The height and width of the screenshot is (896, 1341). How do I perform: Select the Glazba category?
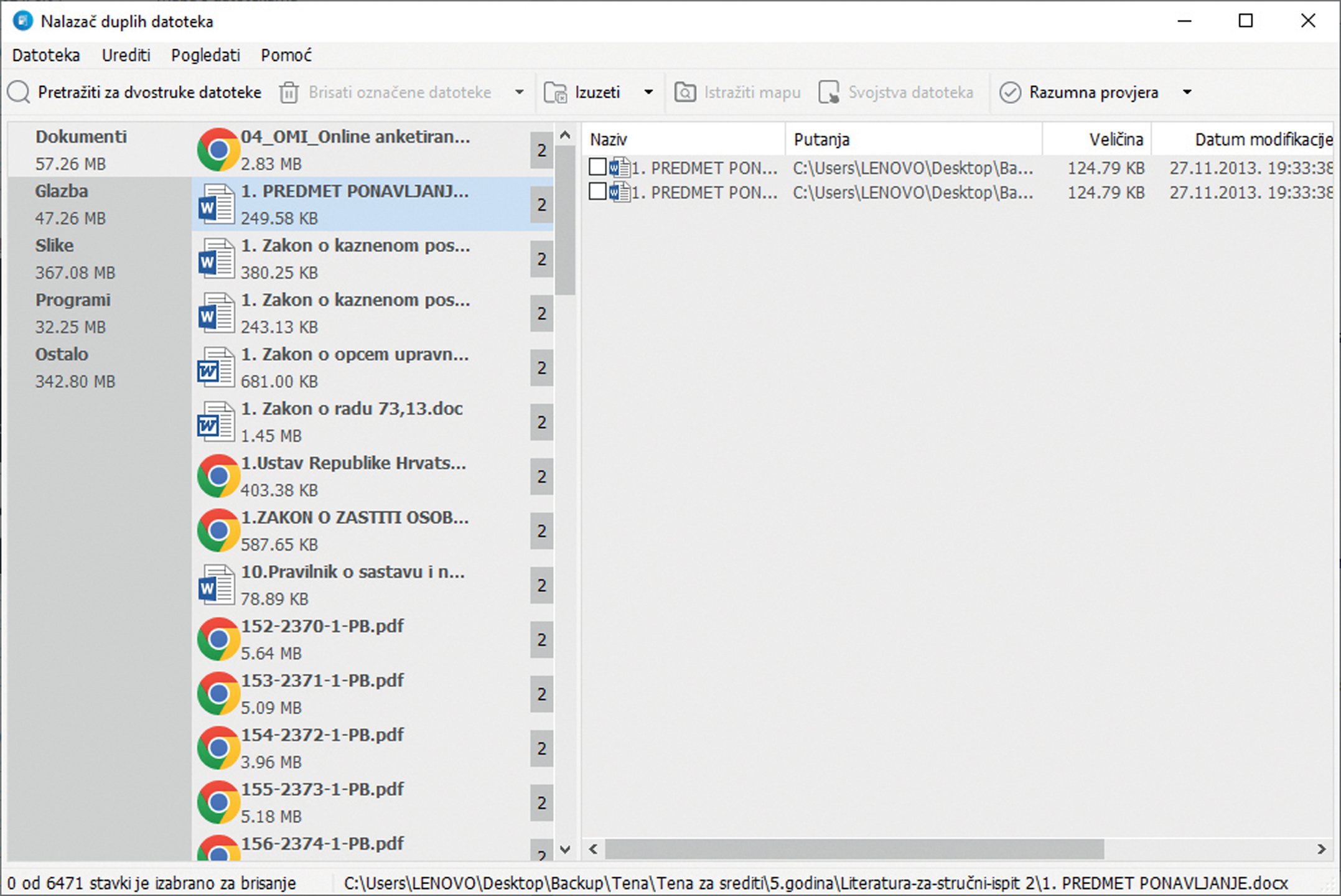[x=61, y=192]
